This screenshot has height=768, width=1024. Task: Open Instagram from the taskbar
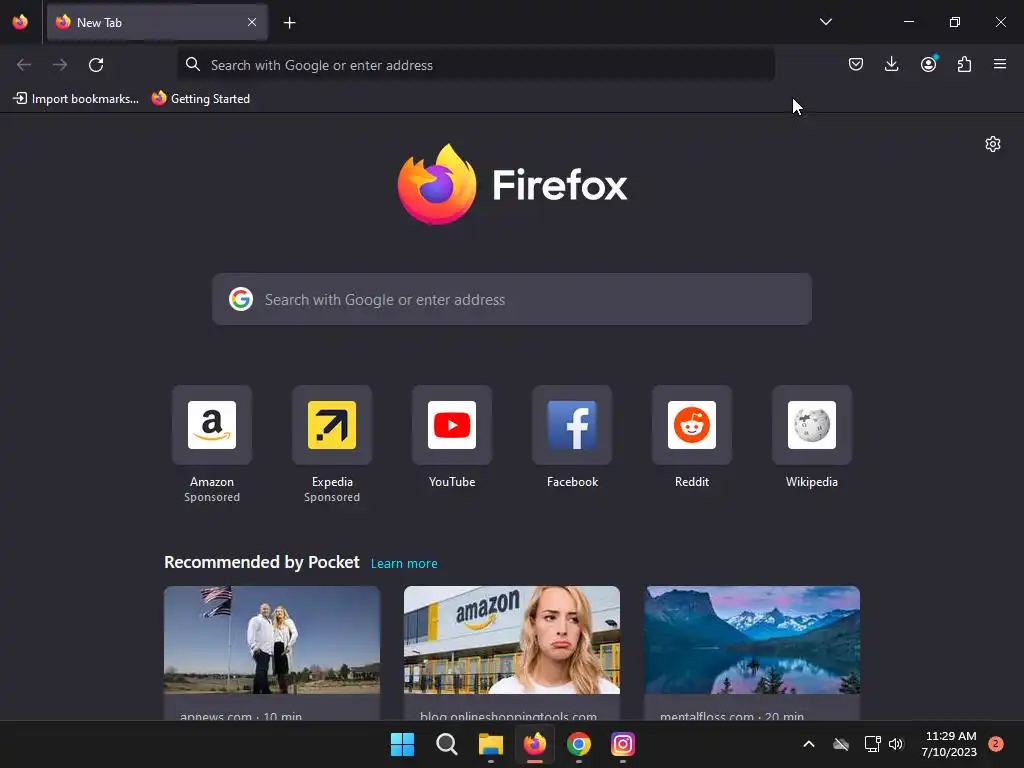[622, 744]
